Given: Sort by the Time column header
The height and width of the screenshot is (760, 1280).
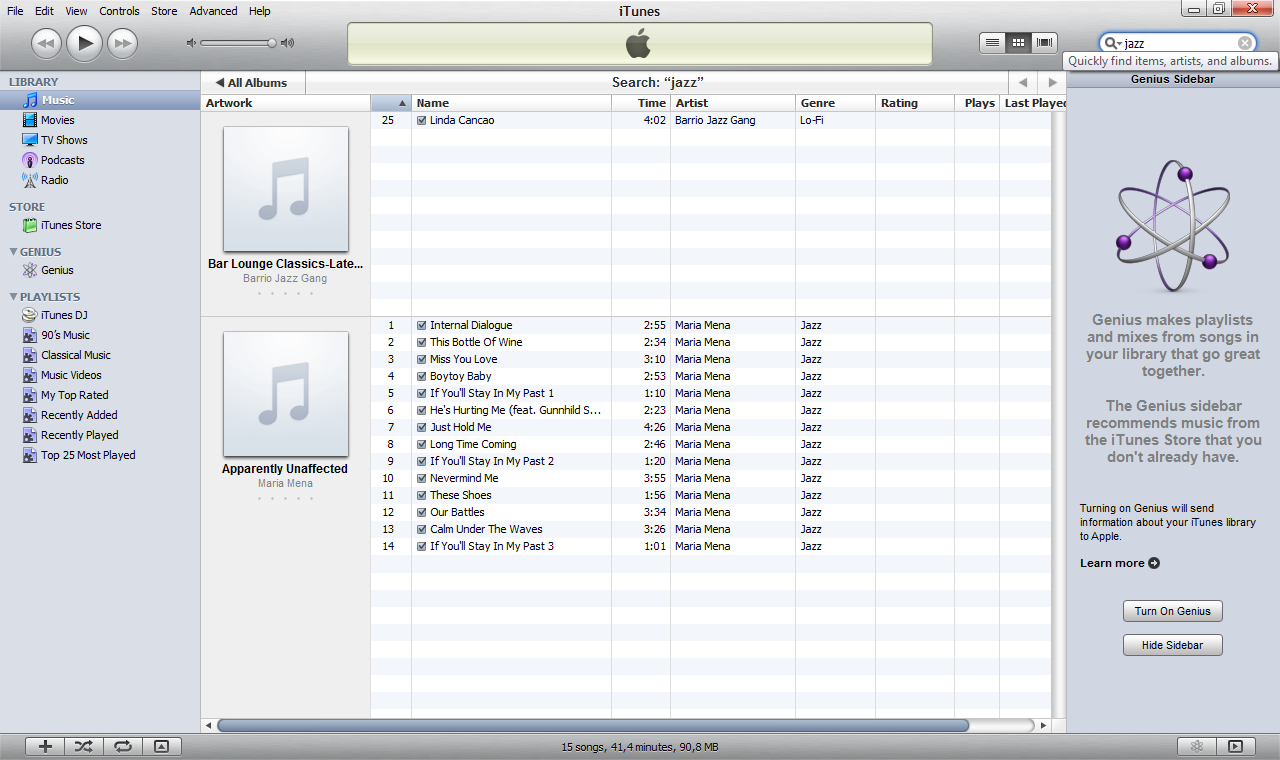Looking at the screenshot, I should pyautogui.click(x=641, y=103).
